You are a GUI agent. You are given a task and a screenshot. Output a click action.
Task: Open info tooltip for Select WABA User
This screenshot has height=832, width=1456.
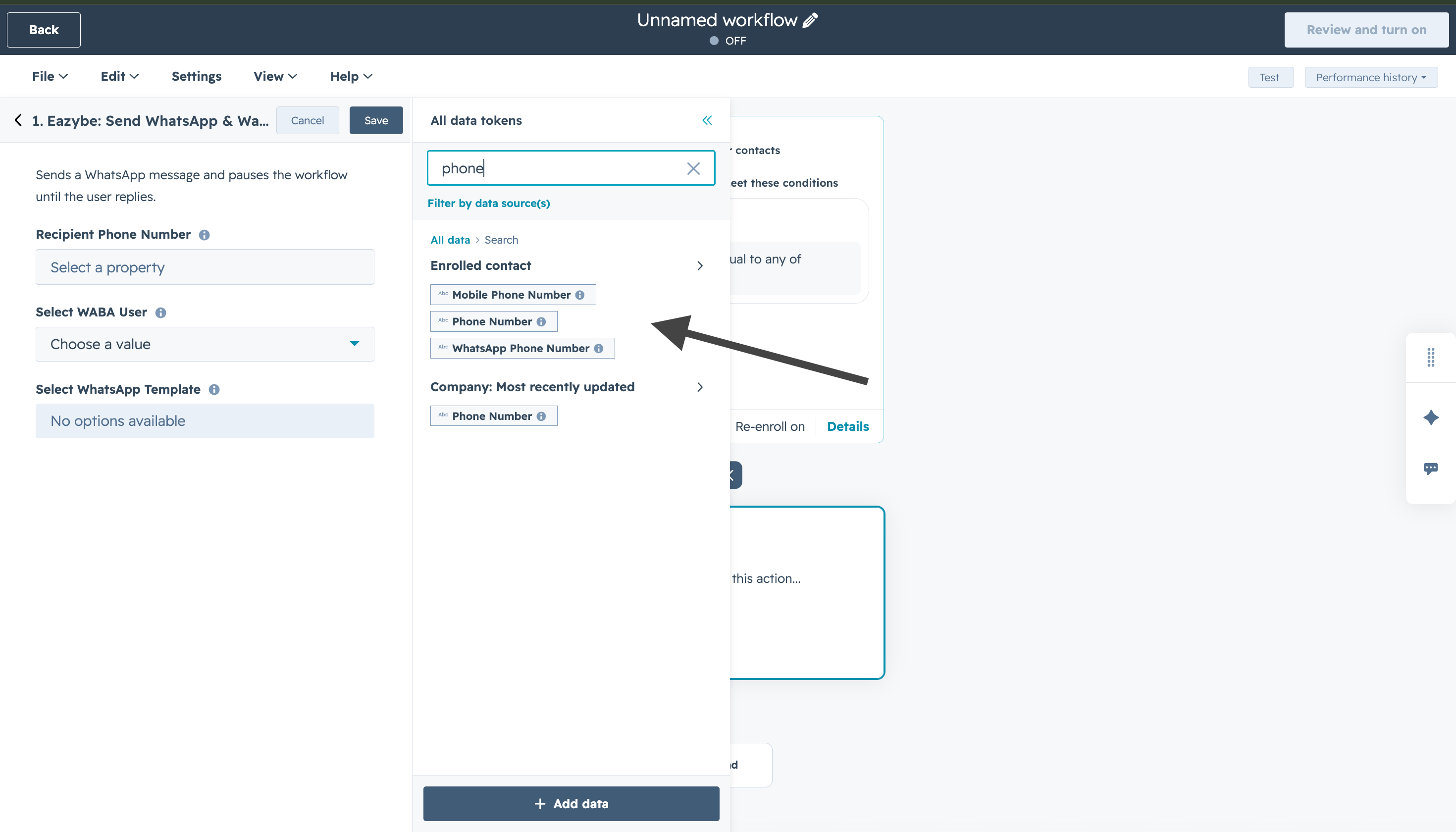pos(160,312)
